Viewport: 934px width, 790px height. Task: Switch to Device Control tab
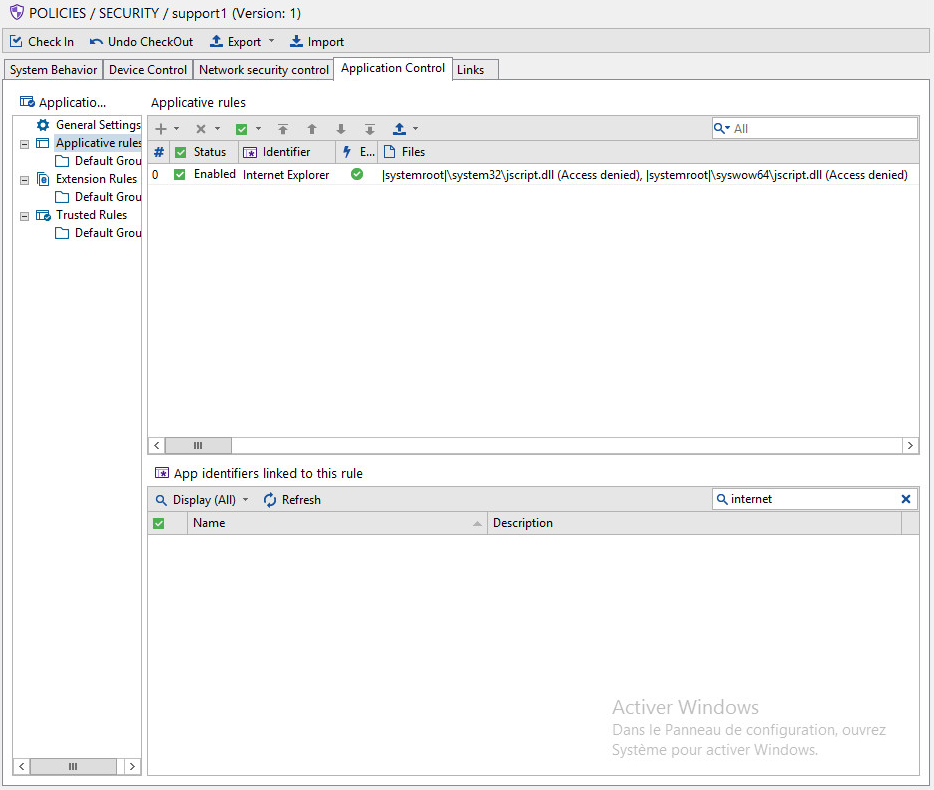pos(148,70)
